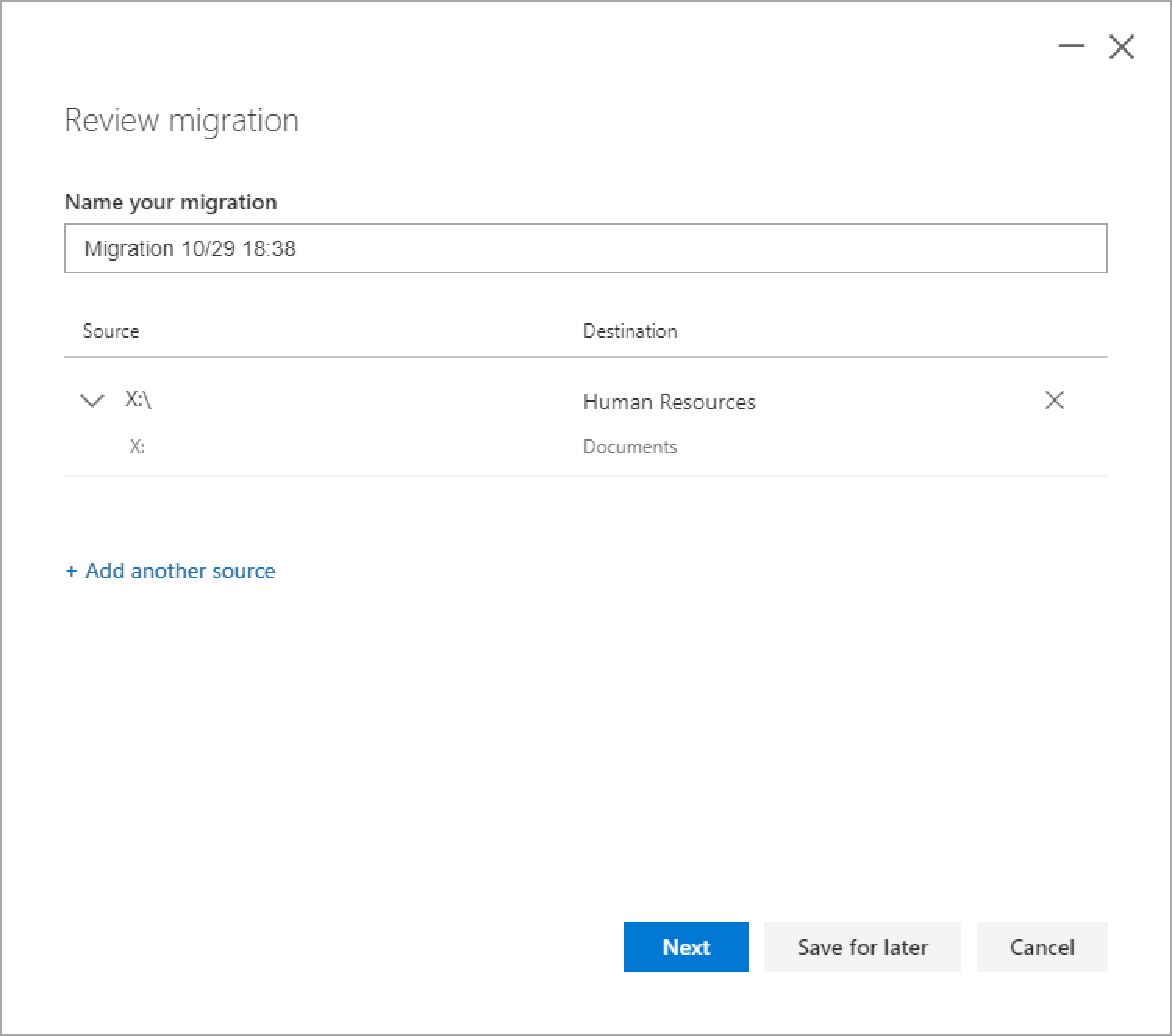The width and height of the screenshot is (1172, 1036).
Task: Click the X delete icon on the source row
Action: tap(1054, 400)
